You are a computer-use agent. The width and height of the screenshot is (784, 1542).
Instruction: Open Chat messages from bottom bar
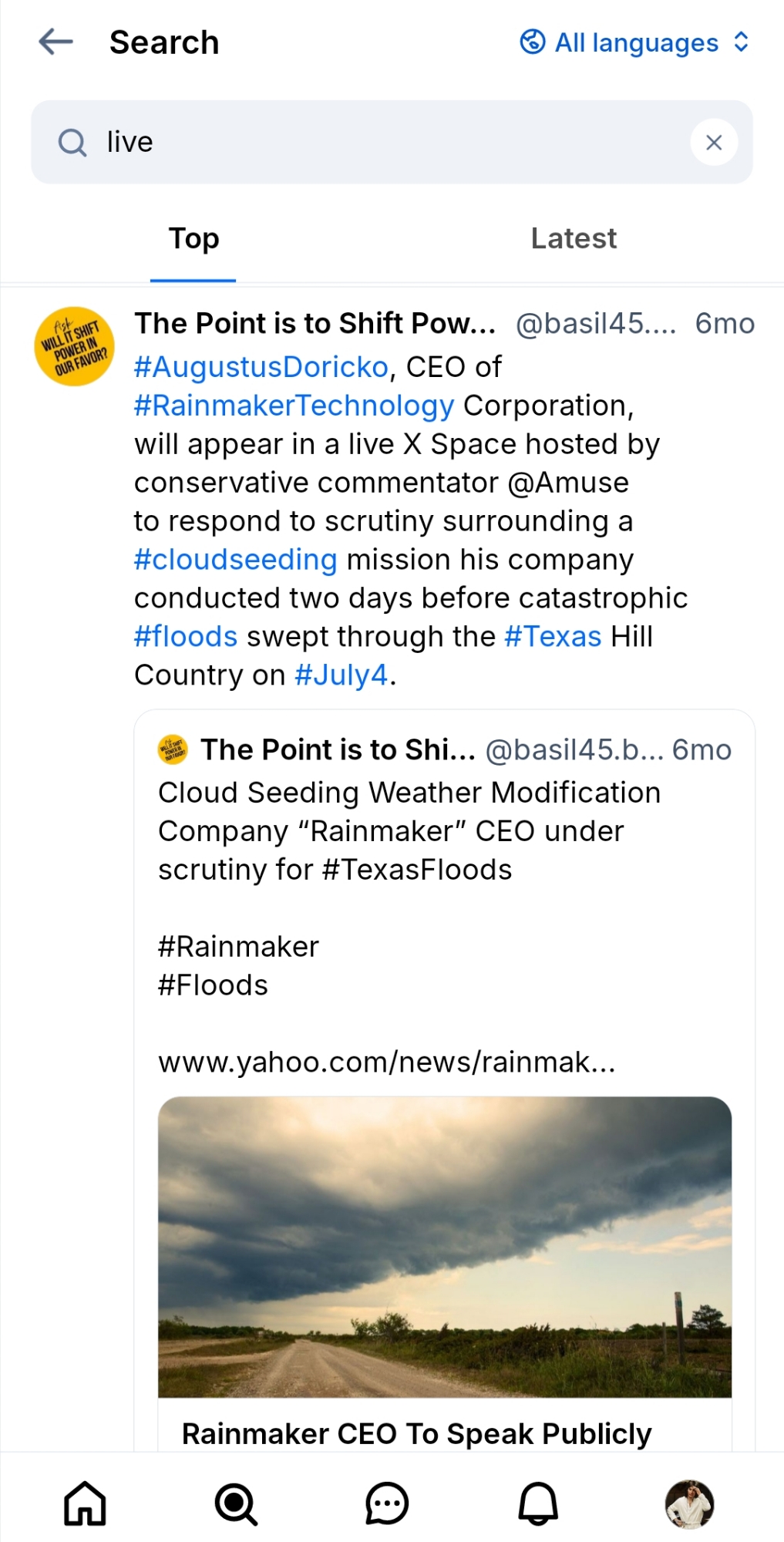click(386, 1503)
